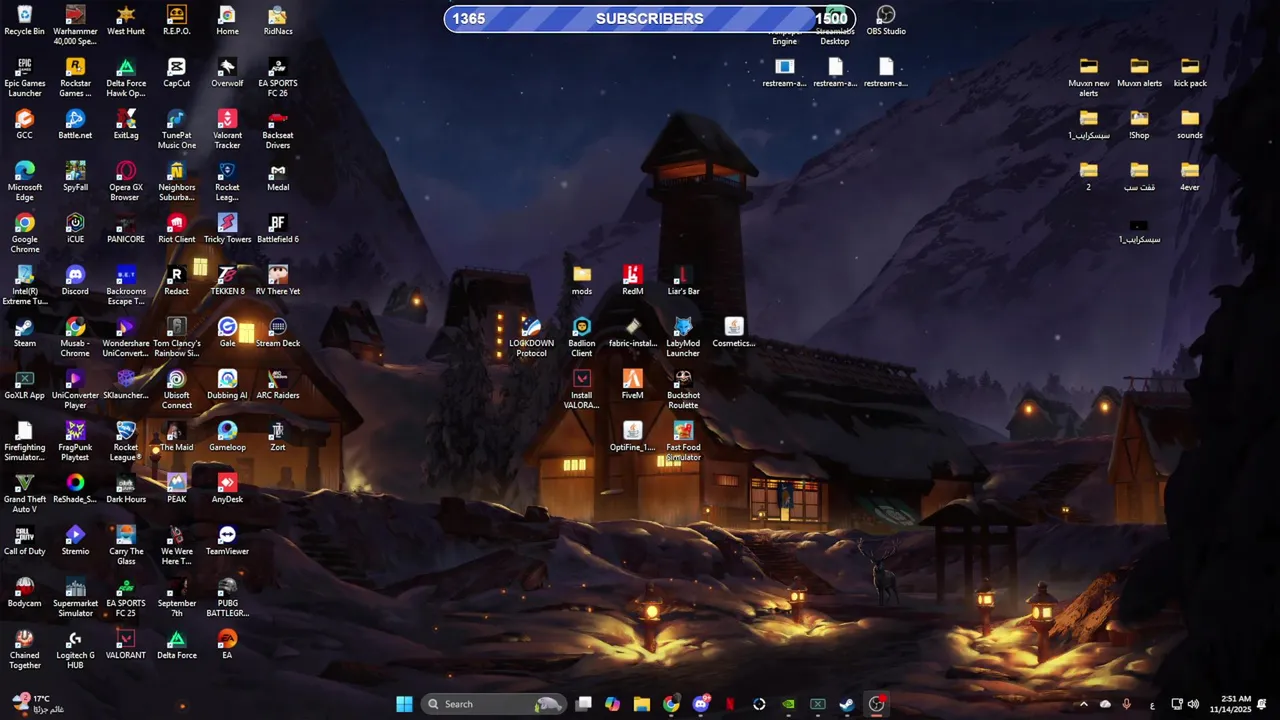The width and height of the screenshot is (1280, 720).
Task: Select the ExitLag desktop icon
Action: click(x=126, y=124)
